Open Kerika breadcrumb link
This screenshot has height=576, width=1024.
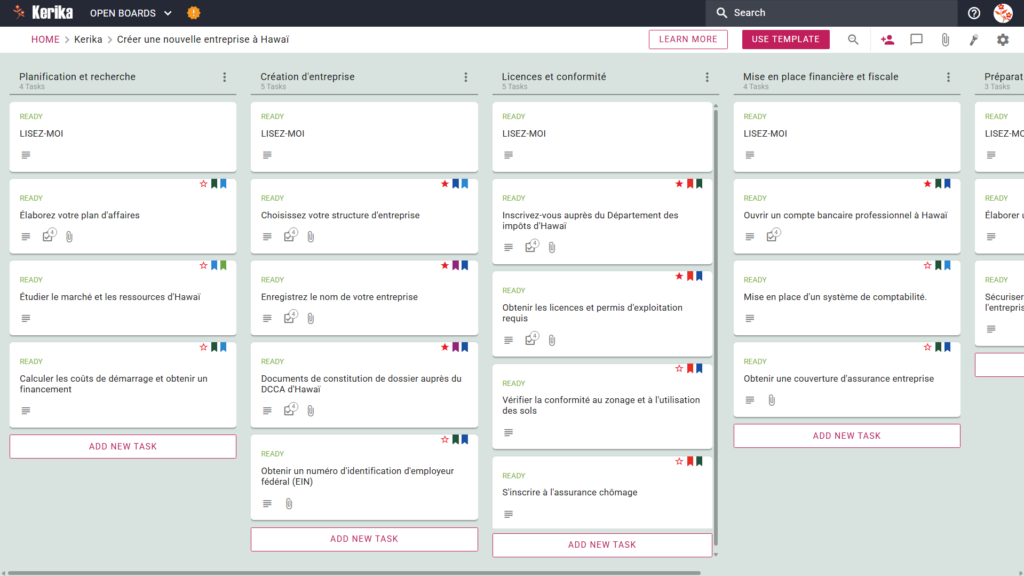[88, 39]
